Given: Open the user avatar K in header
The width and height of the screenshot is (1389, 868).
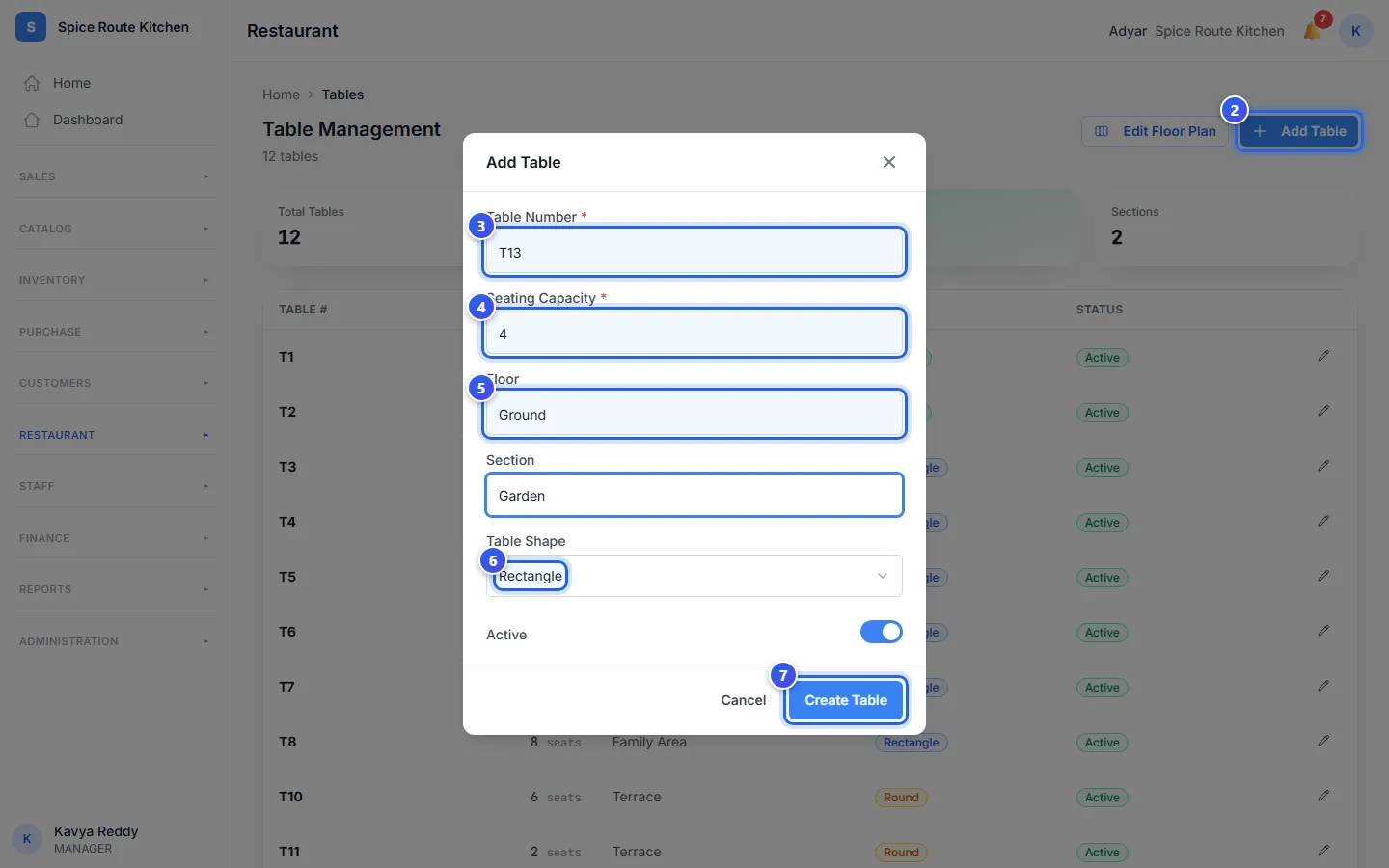Looking at the screenshot, I should (1355, 31).
